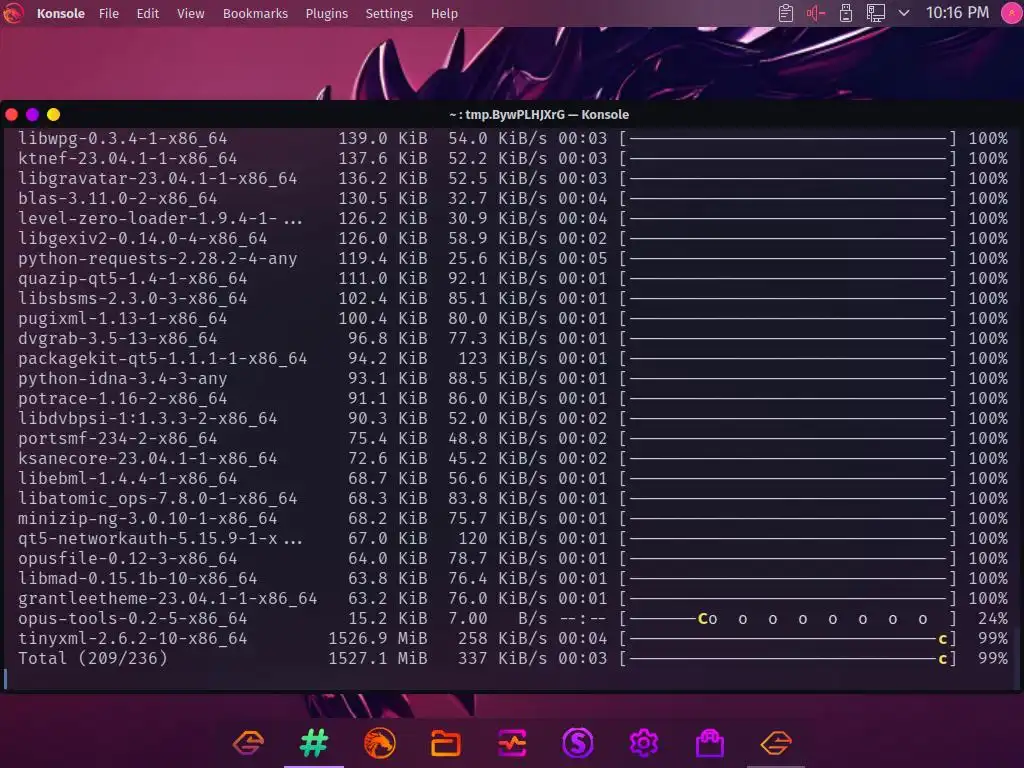This screenshot has width=1024, height=768.
Task: Select libsbsms-2.3.0-3-x86_64 text
Action: 133,298
